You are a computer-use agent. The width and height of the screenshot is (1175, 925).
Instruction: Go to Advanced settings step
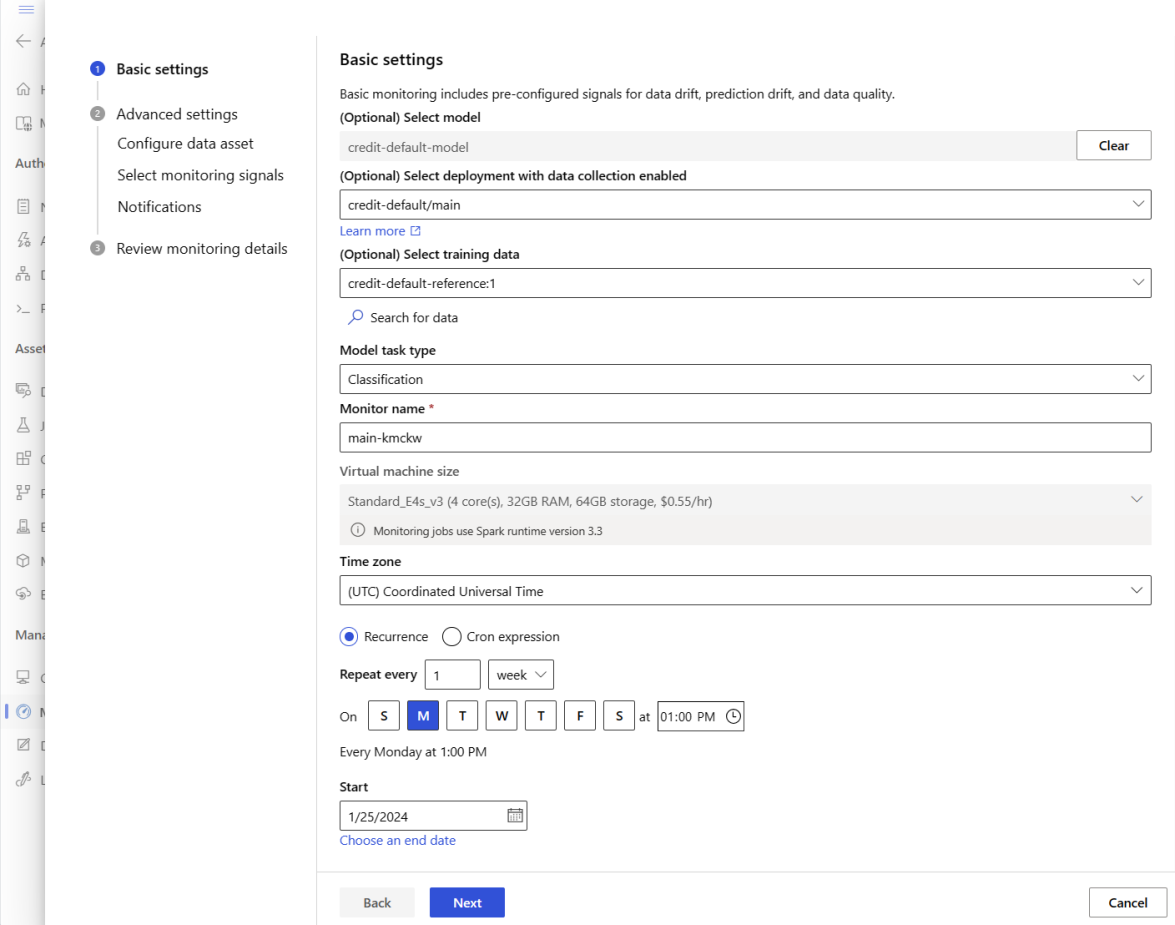(x=177, y=114)
